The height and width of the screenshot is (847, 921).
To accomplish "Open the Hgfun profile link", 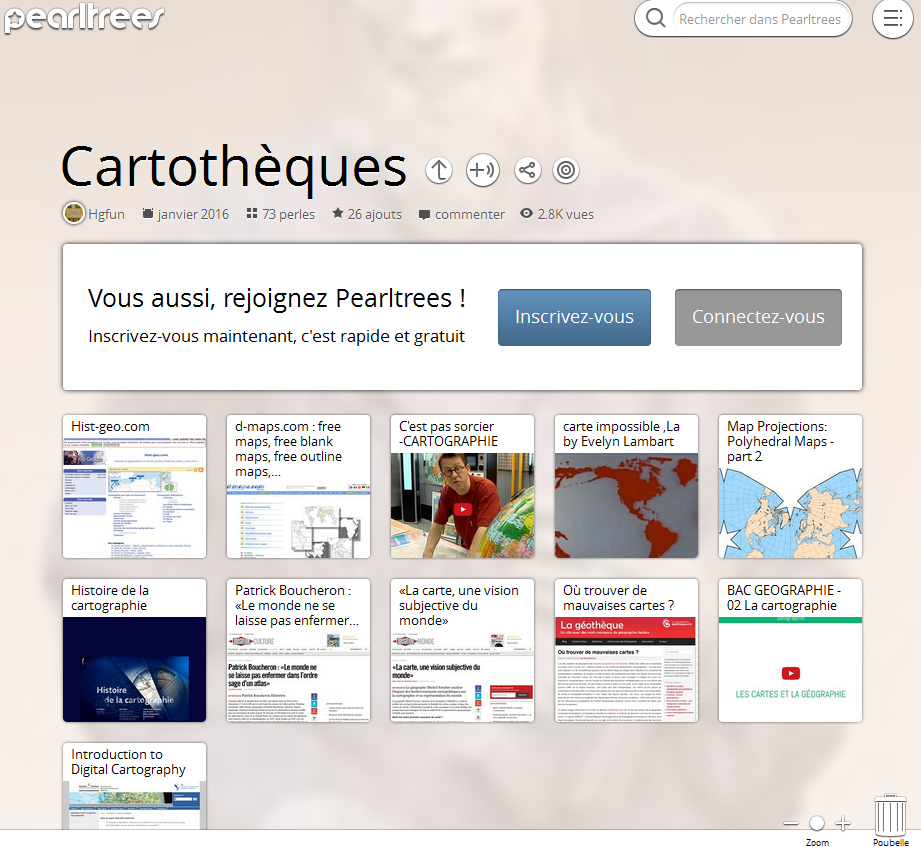I will (106, 214).
